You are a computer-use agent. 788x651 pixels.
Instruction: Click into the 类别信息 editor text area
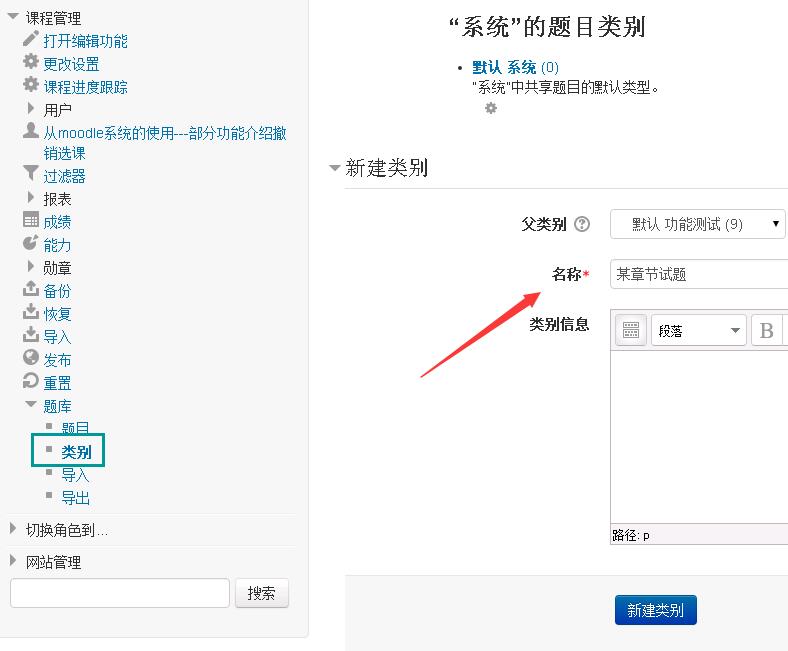coord(699,436)
